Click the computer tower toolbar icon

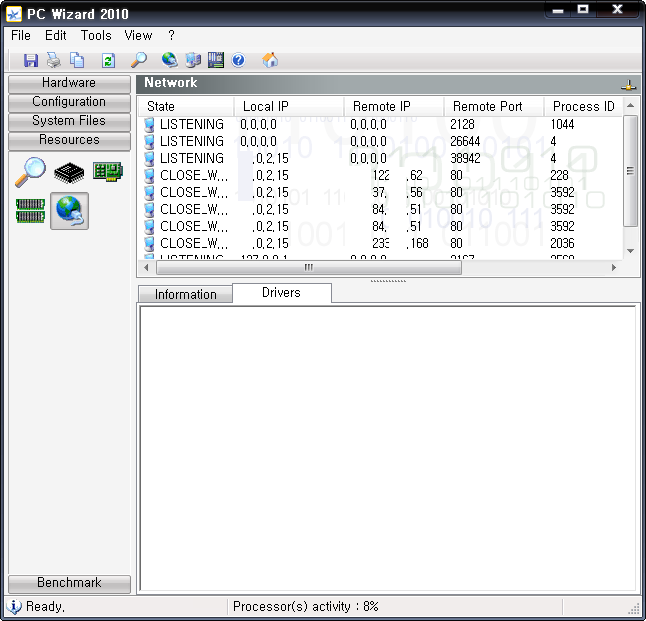pyautogui.click(x=193, y=60)
